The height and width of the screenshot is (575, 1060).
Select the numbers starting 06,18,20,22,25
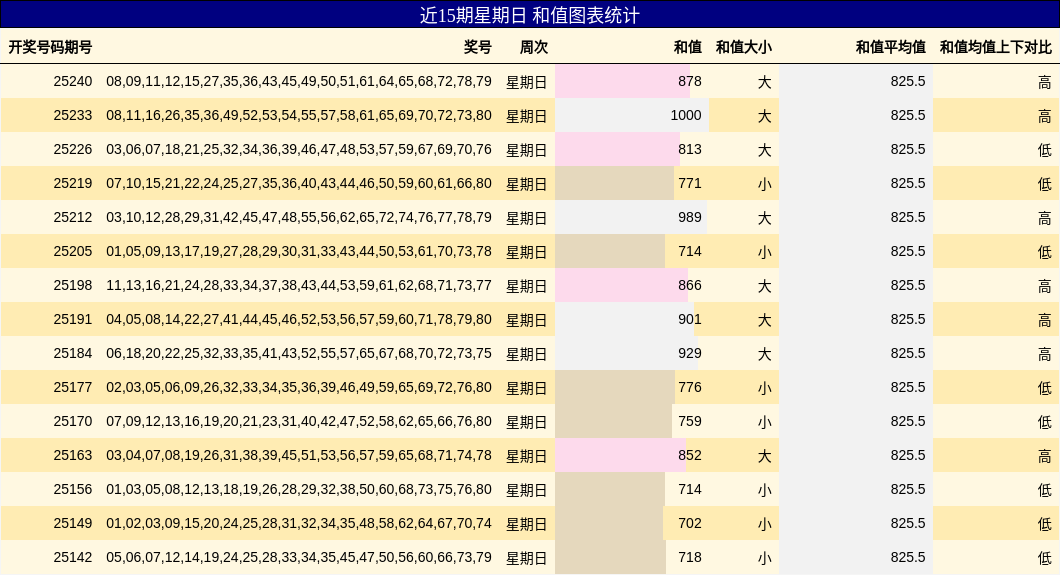tap(299, 353)
